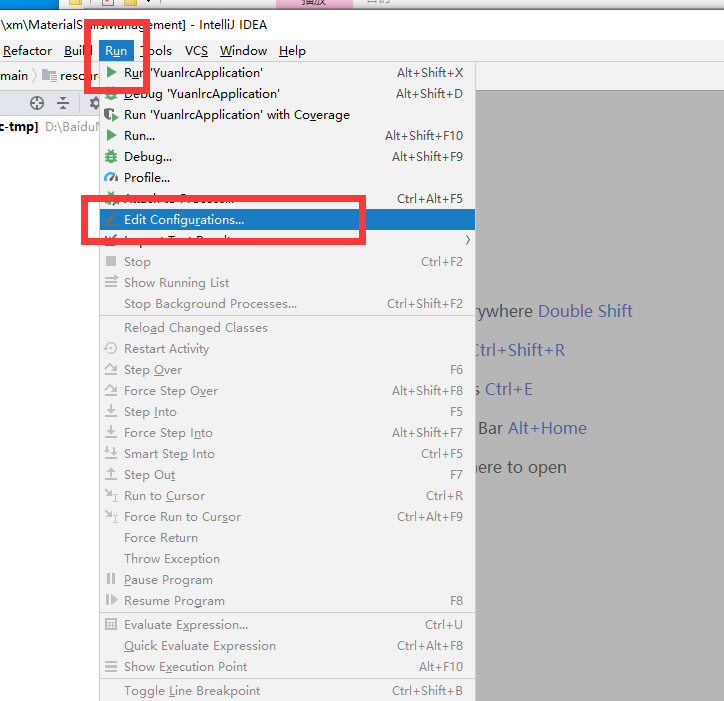Click the Show Running List icon
Screen dimensions: 724x701
[111, 282]
